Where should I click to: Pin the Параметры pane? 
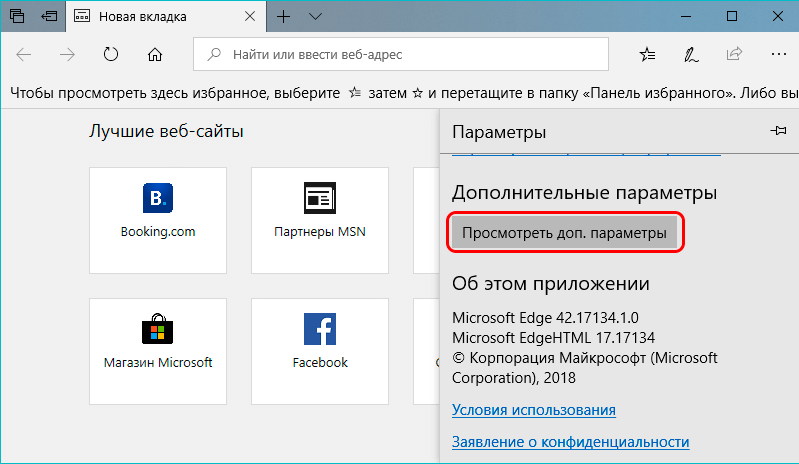click(x=778, y=131)
